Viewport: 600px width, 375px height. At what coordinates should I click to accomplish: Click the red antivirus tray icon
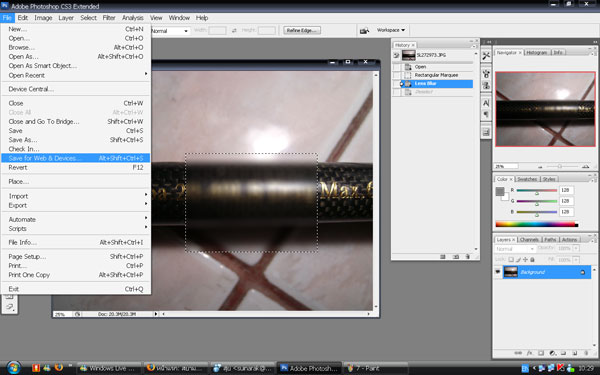point(561,368)
